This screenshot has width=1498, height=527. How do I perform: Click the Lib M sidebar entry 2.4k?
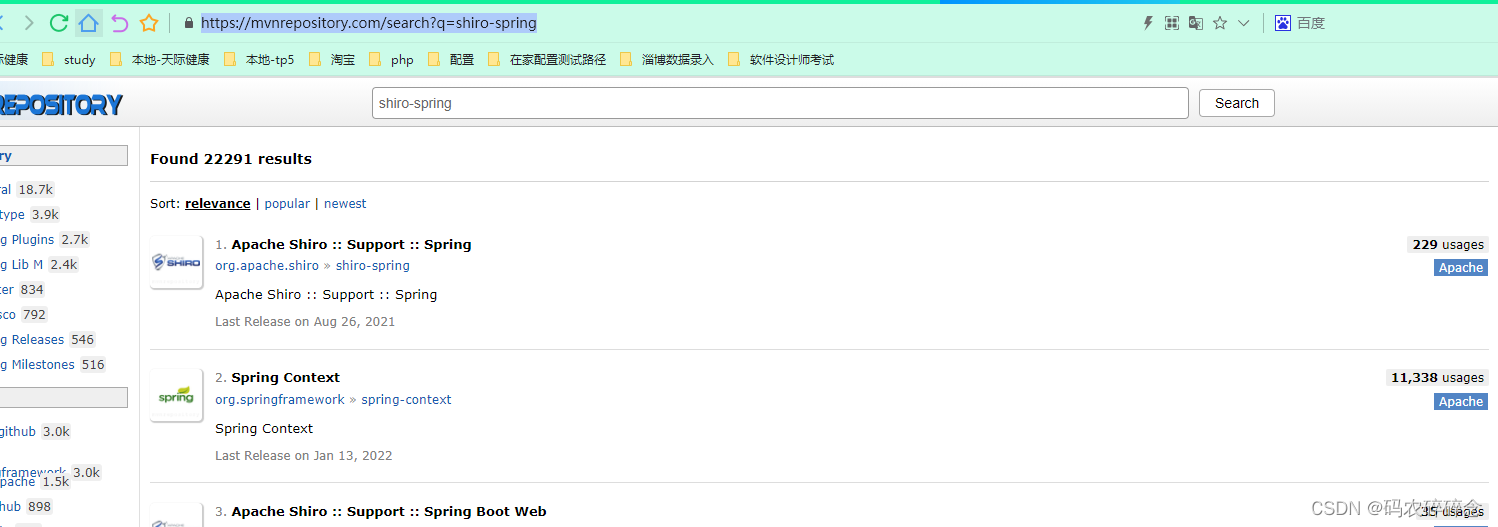coord(39,264)
